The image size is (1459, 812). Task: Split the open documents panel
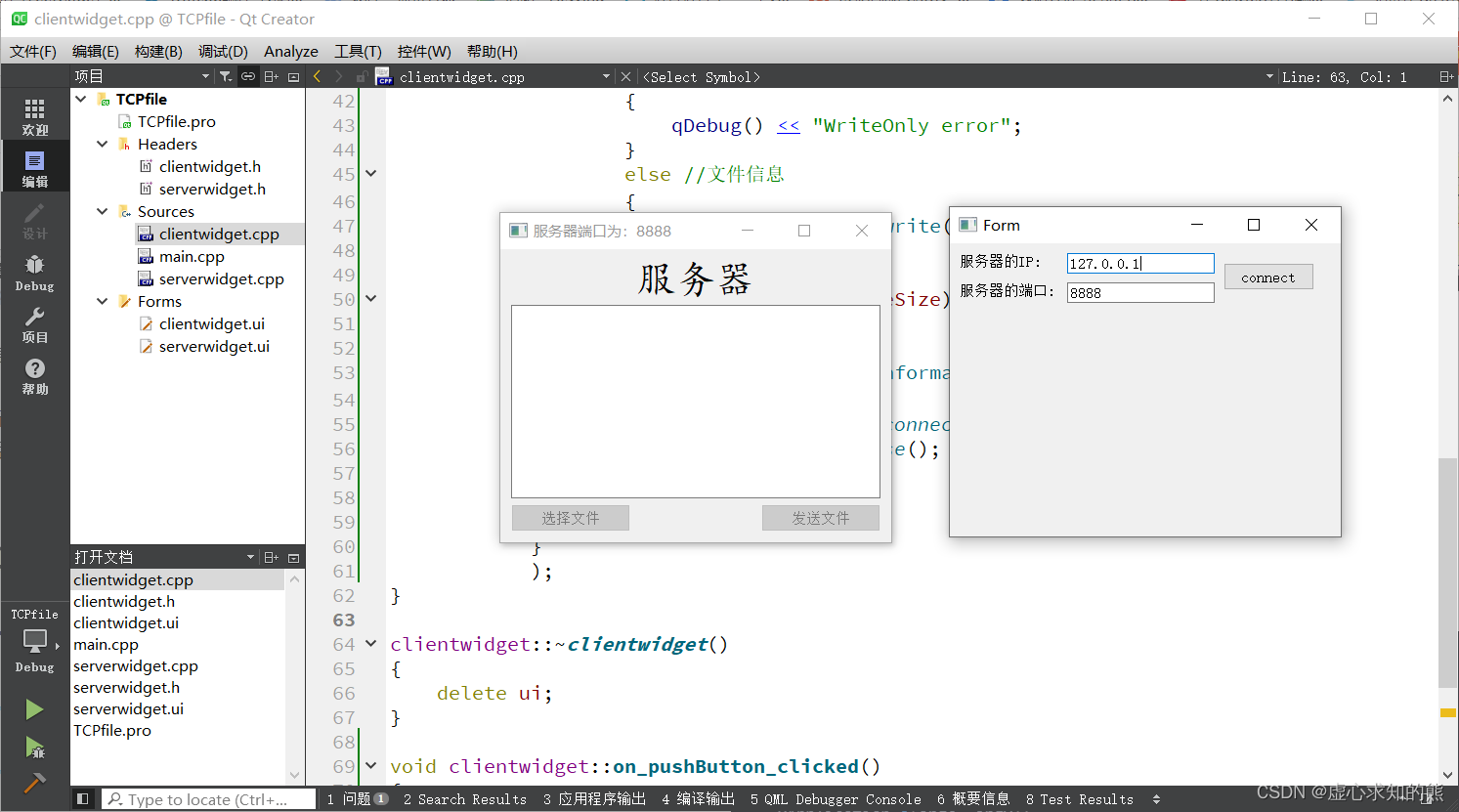click(272, 557)
